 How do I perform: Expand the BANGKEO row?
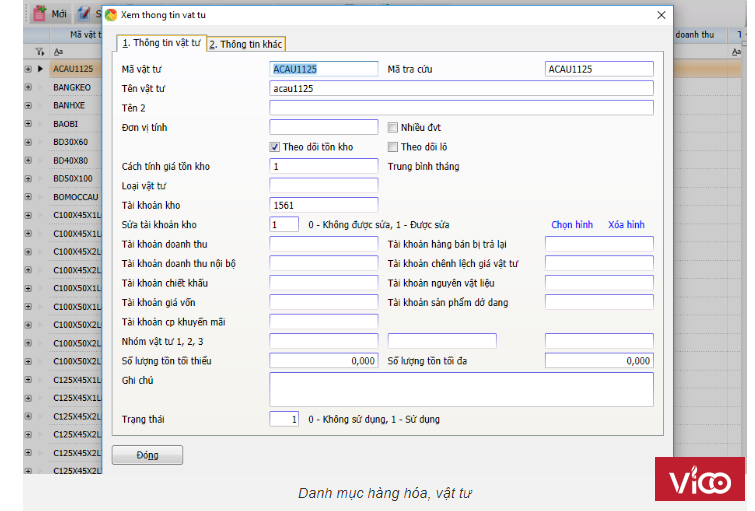(28, 88)
